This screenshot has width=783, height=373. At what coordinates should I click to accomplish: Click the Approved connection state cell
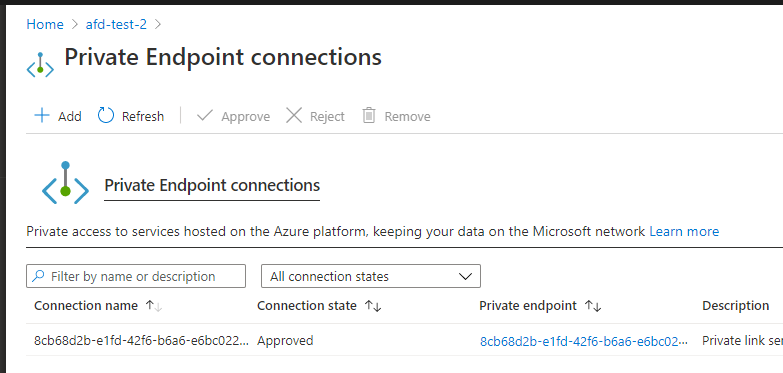(x=285, y=341)
